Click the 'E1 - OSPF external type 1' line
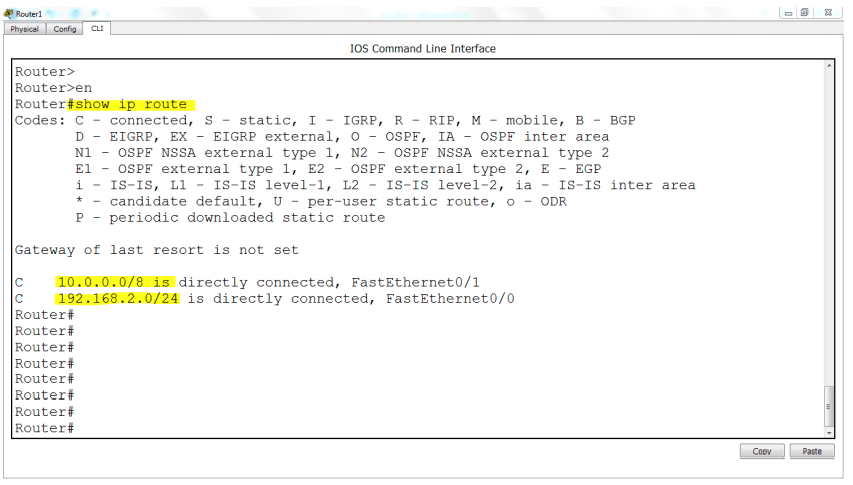Image resolution: width=853 pixels, height=485 pixels. [x=338, y=170]
